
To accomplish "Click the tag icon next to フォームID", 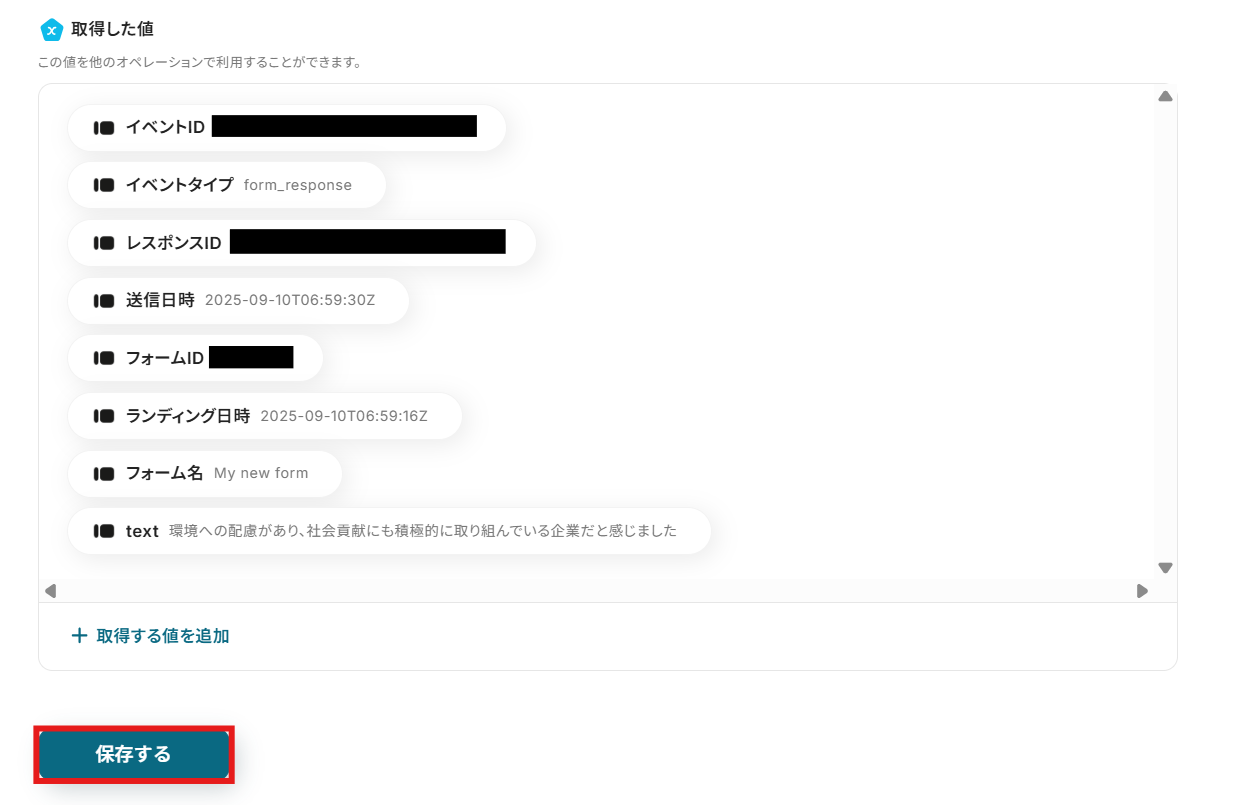I will (104, 358).
